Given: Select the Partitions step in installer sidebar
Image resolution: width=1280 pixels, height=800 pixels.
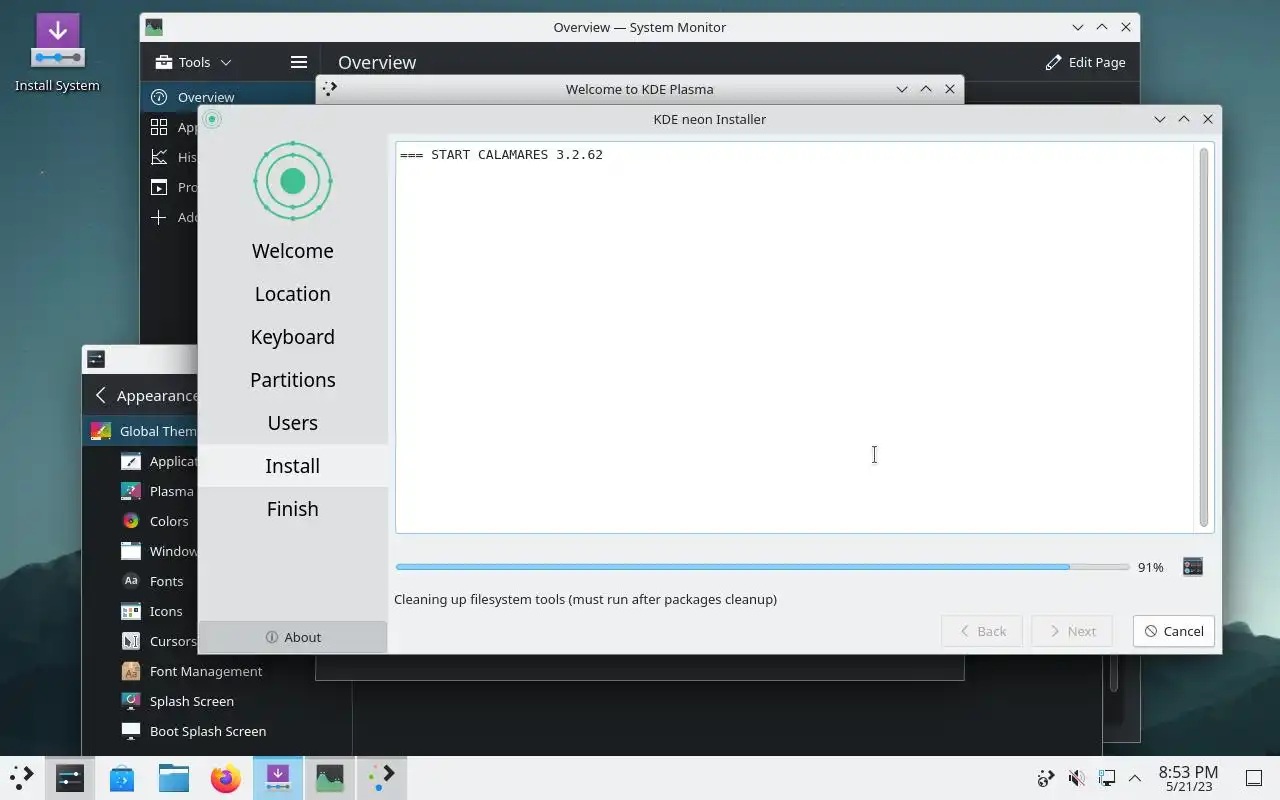Looking at the screenshot, I should coord(293,380).
